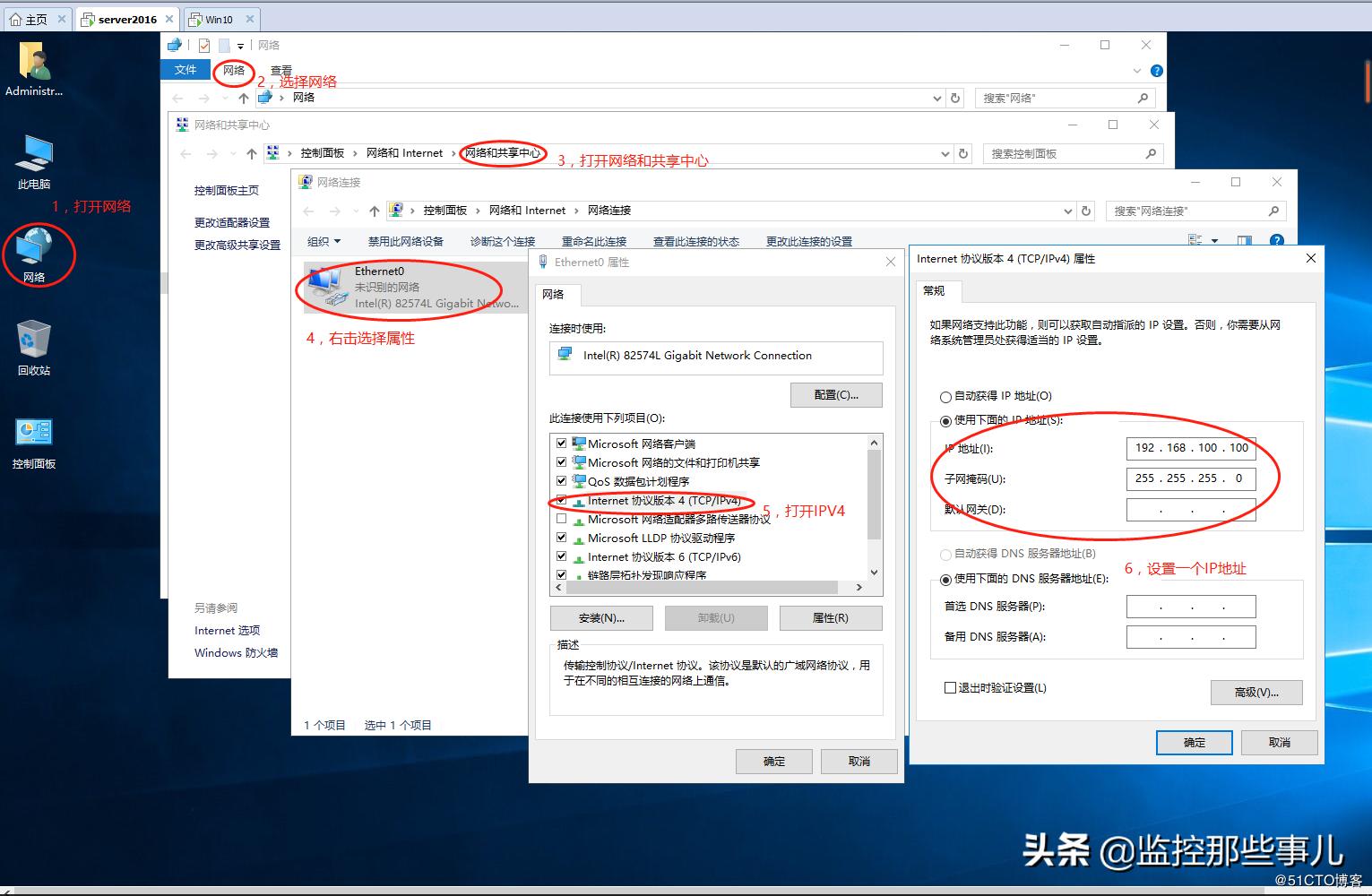This screenshot has height=896, width=1372.
Task: Click the help question-mark icon in 网络连接 window
Action: point(1276,240)
